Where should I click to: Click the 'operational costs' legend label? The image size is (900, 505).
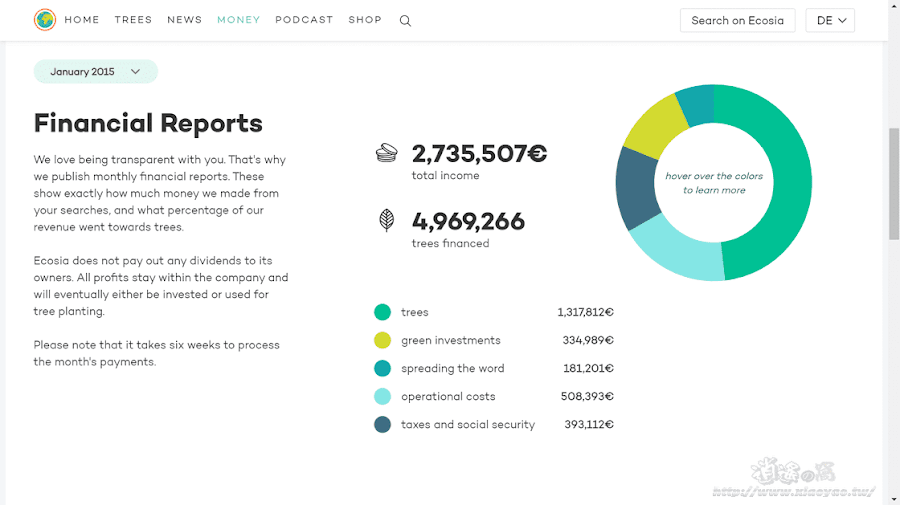point(448,397)
